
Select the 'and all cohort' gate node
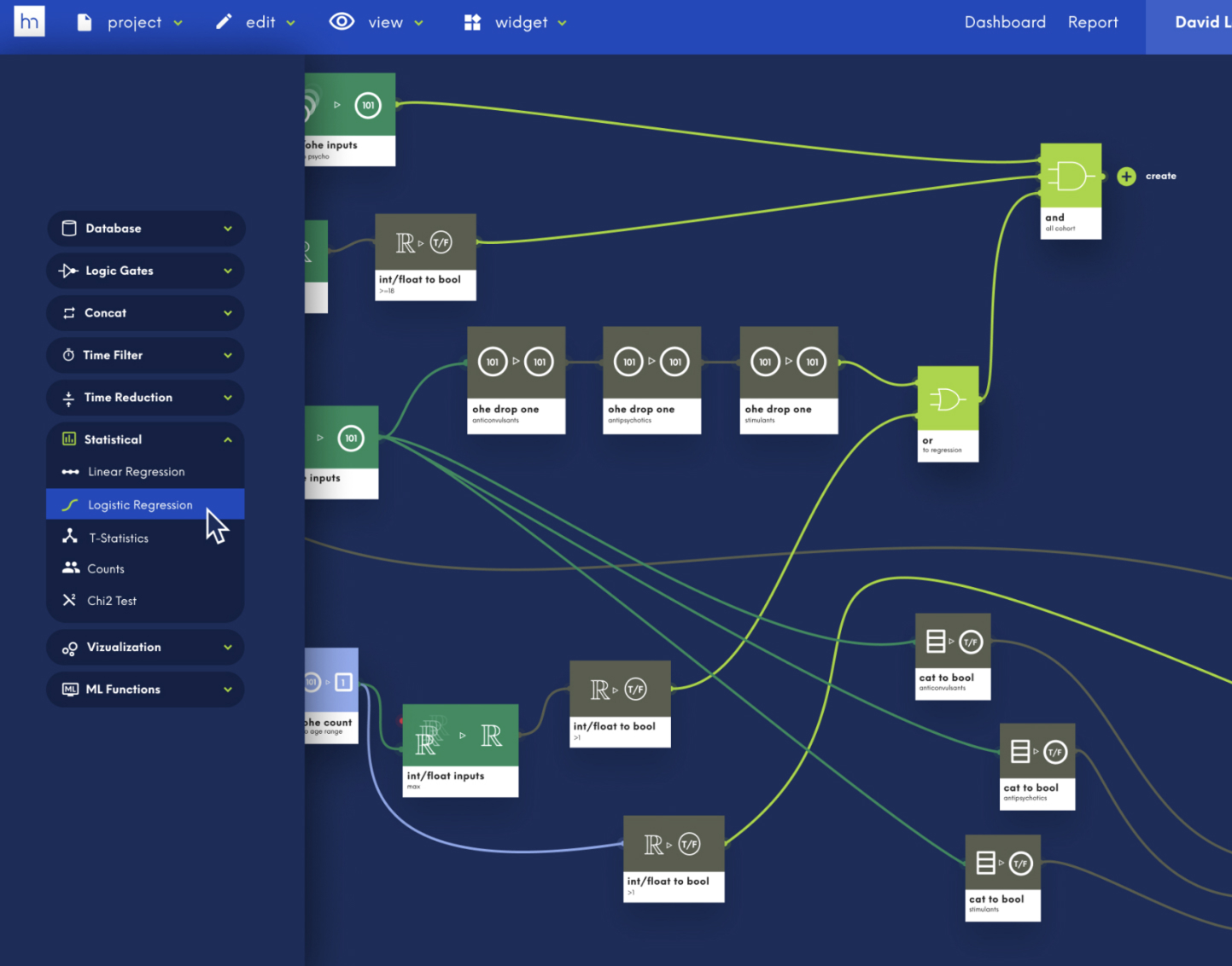click(1071, 191)
